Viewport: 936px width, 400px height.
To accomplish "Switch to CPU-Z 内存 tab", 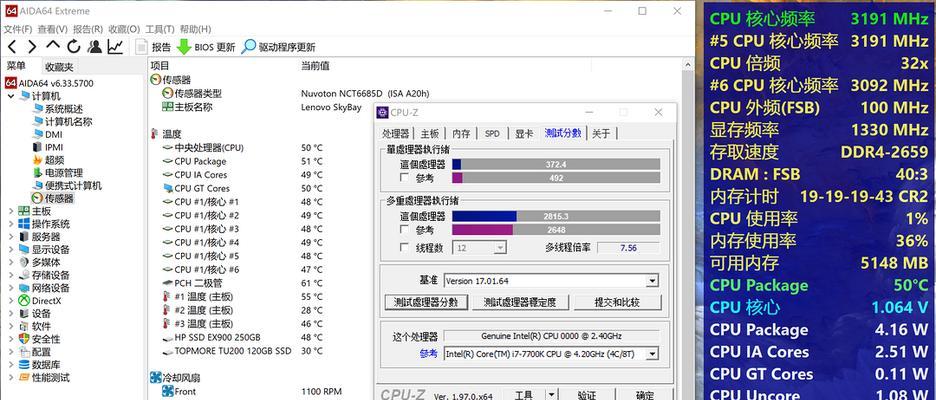I will point(461,134).
